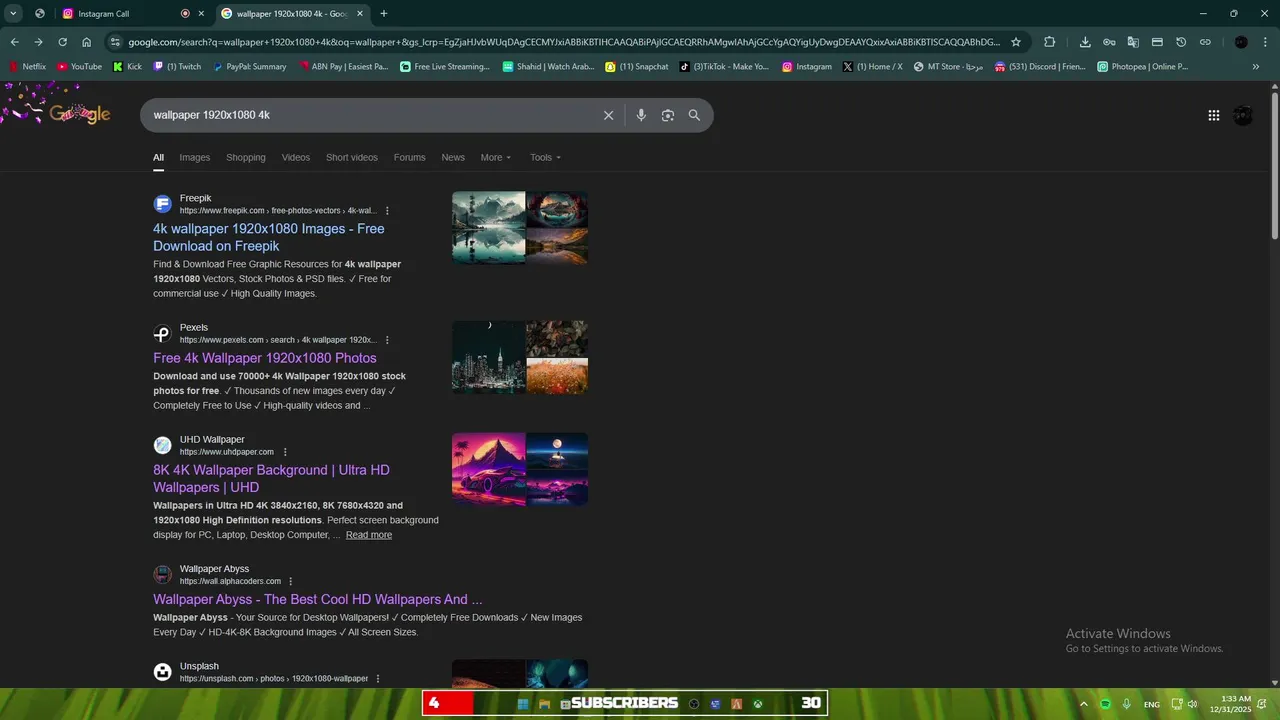Reload the current page

click(62, 42)
